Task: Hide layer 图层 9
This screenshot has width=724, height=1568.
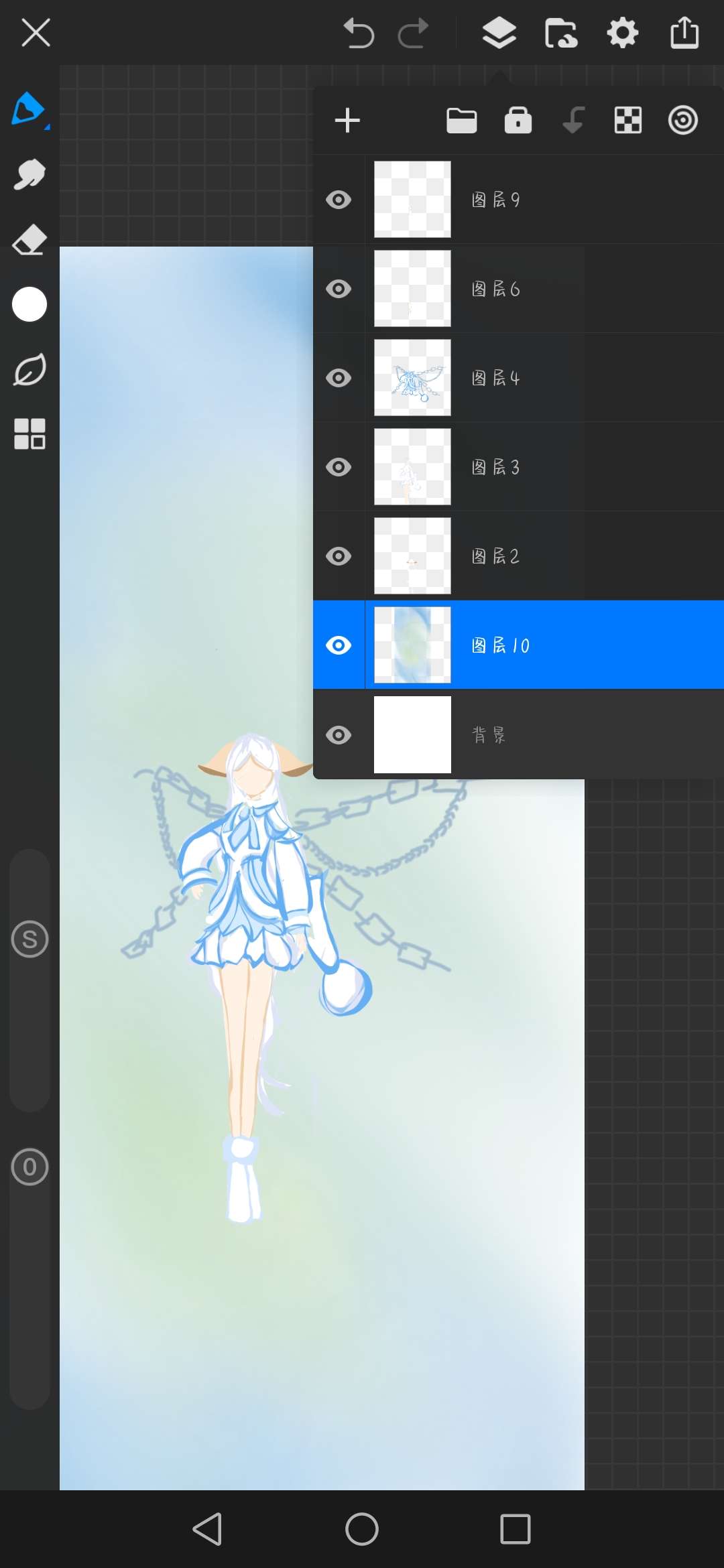Action: tap(339, 200)
